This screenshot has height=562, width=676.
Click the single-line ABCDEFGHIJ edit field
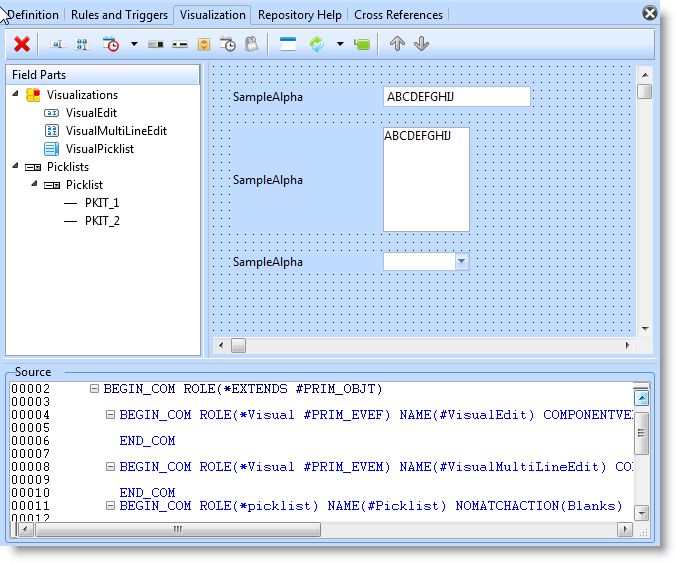click(x=457, y=97)
